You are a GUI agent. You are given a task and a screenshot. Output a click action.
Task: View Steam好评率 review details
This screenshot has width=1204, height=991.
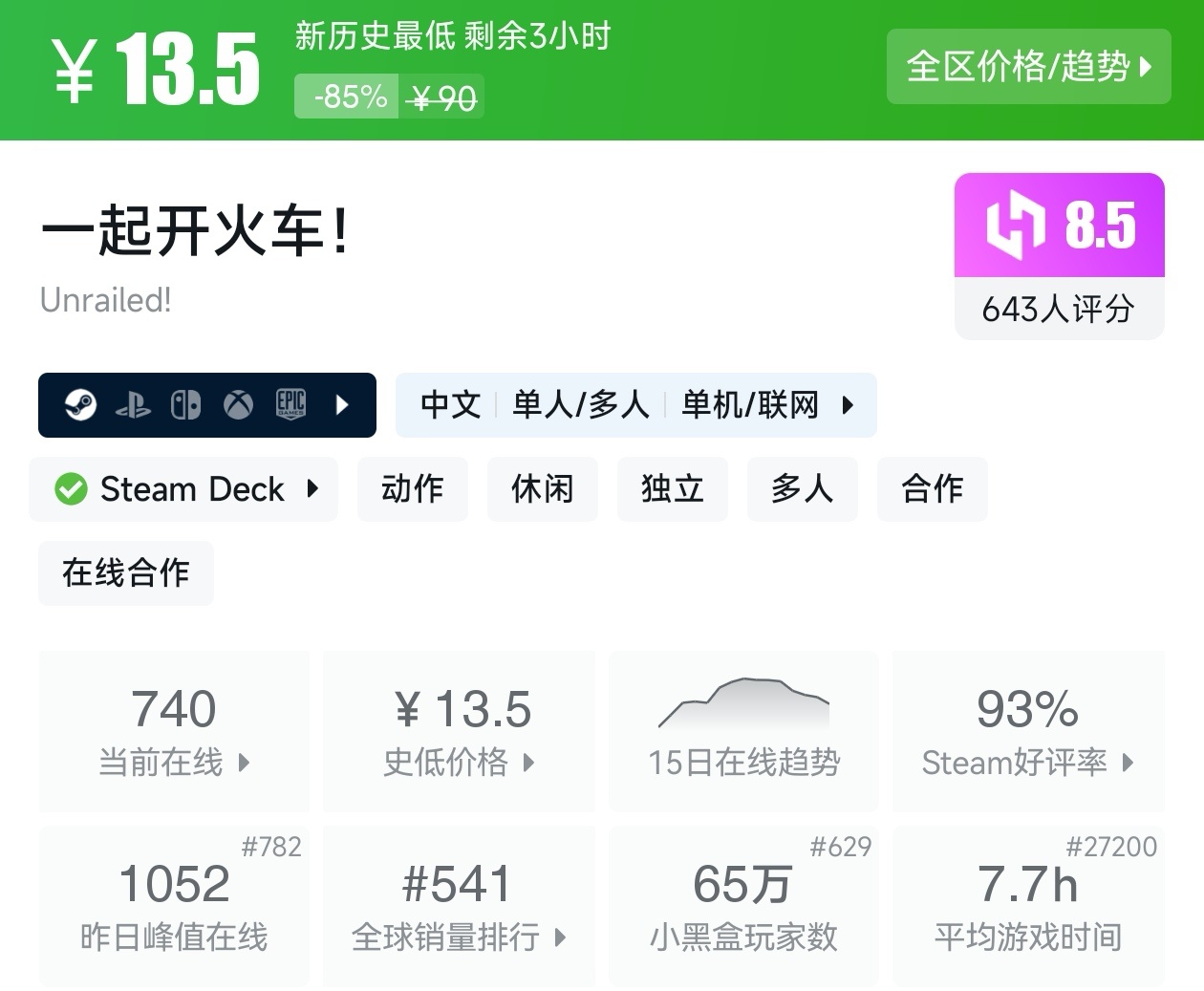tap(1028, 731)
